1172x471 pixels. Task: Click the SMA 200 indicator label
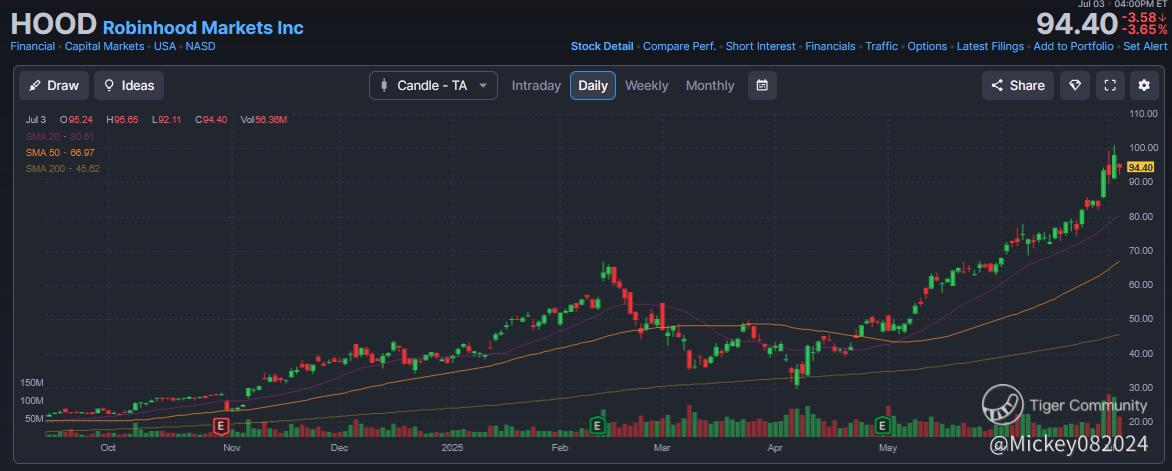tap(62, 168)
